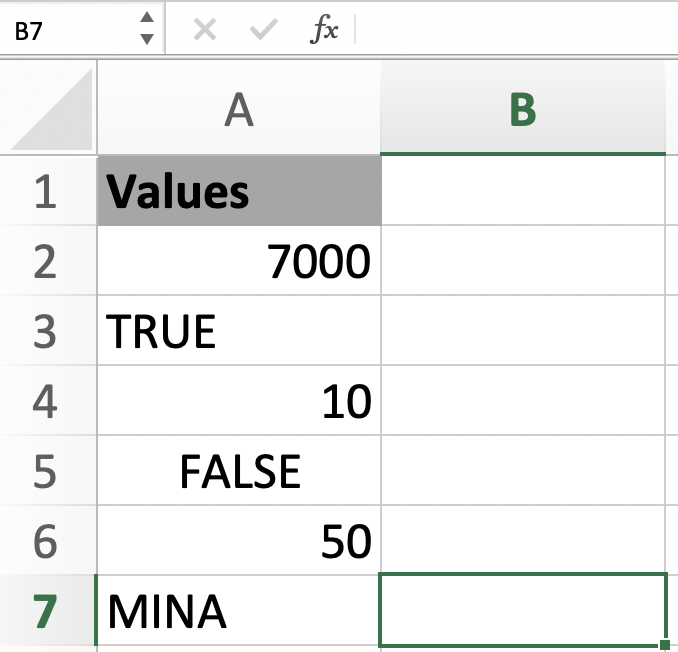Open the Name Box dropdown arrows
The width and height of the screenshot is (678, 652).
[x=147, y=29]
